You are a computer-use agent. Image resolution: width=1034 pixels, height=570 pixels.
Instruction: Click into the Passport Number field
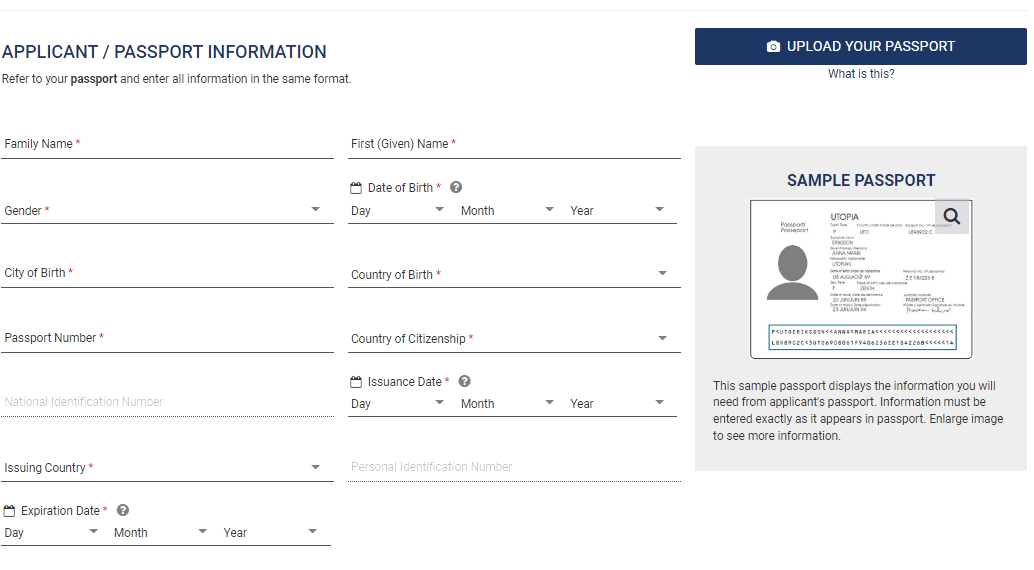[x=167, y=339]
